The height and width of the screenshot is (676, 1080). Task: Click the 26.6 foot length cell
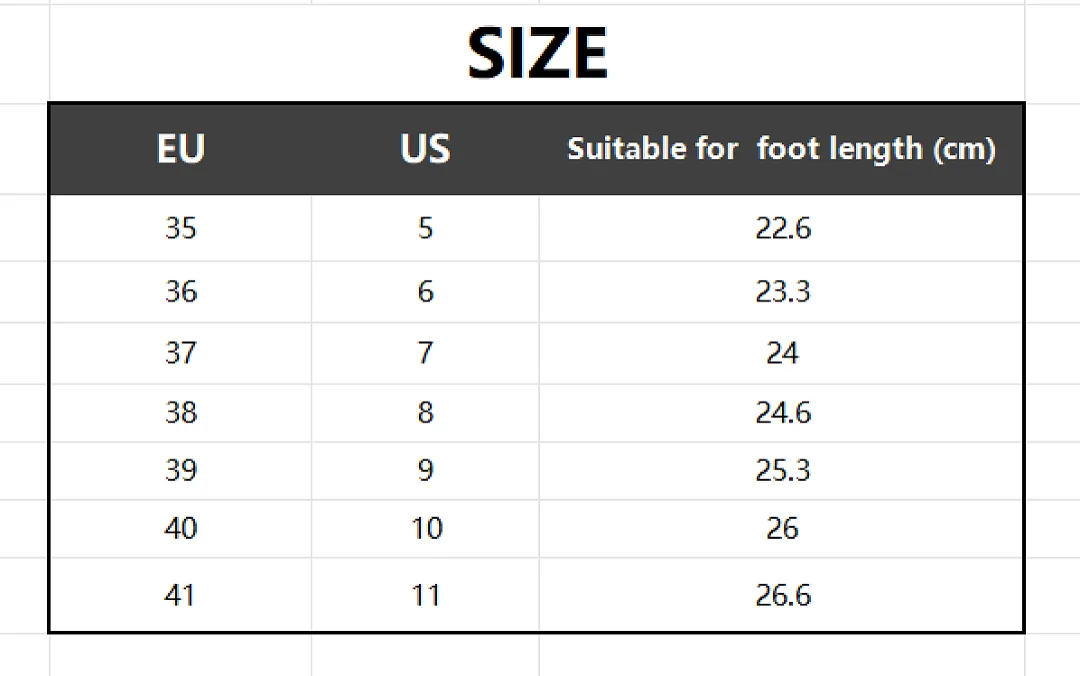click(x=781, y=595)
